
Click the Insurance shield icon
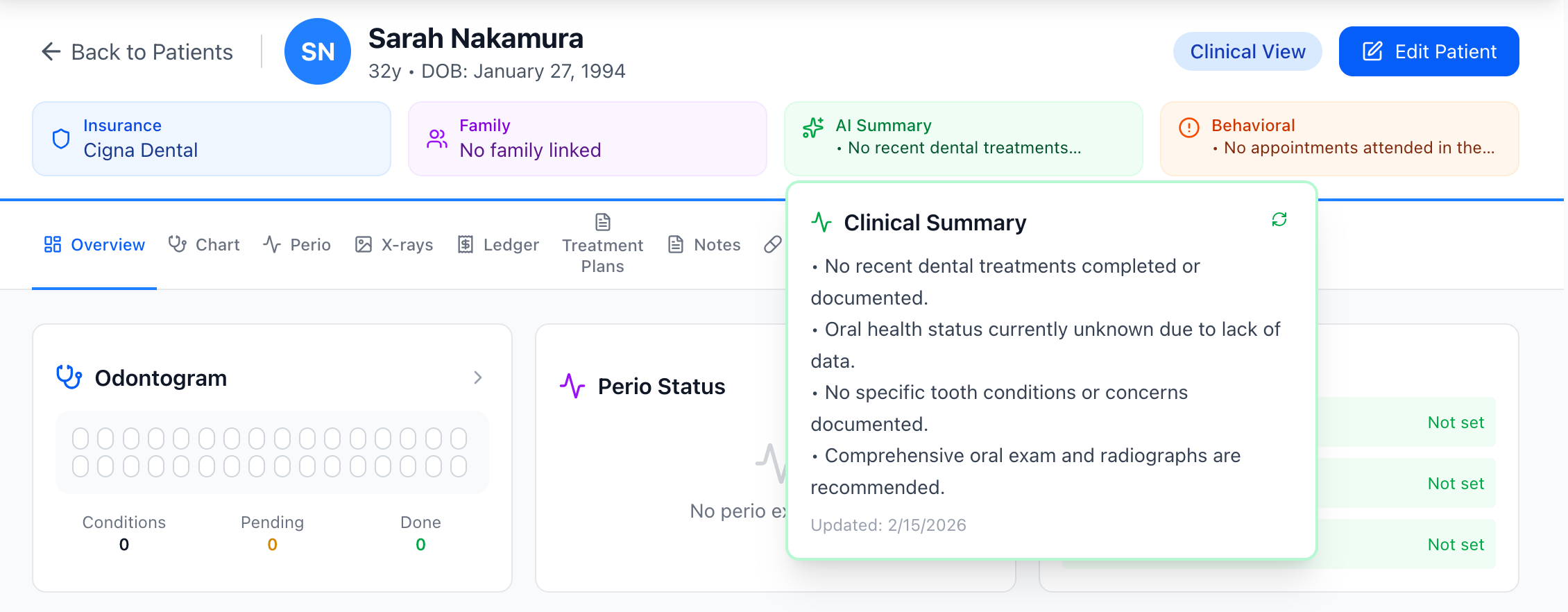(62, 138)
